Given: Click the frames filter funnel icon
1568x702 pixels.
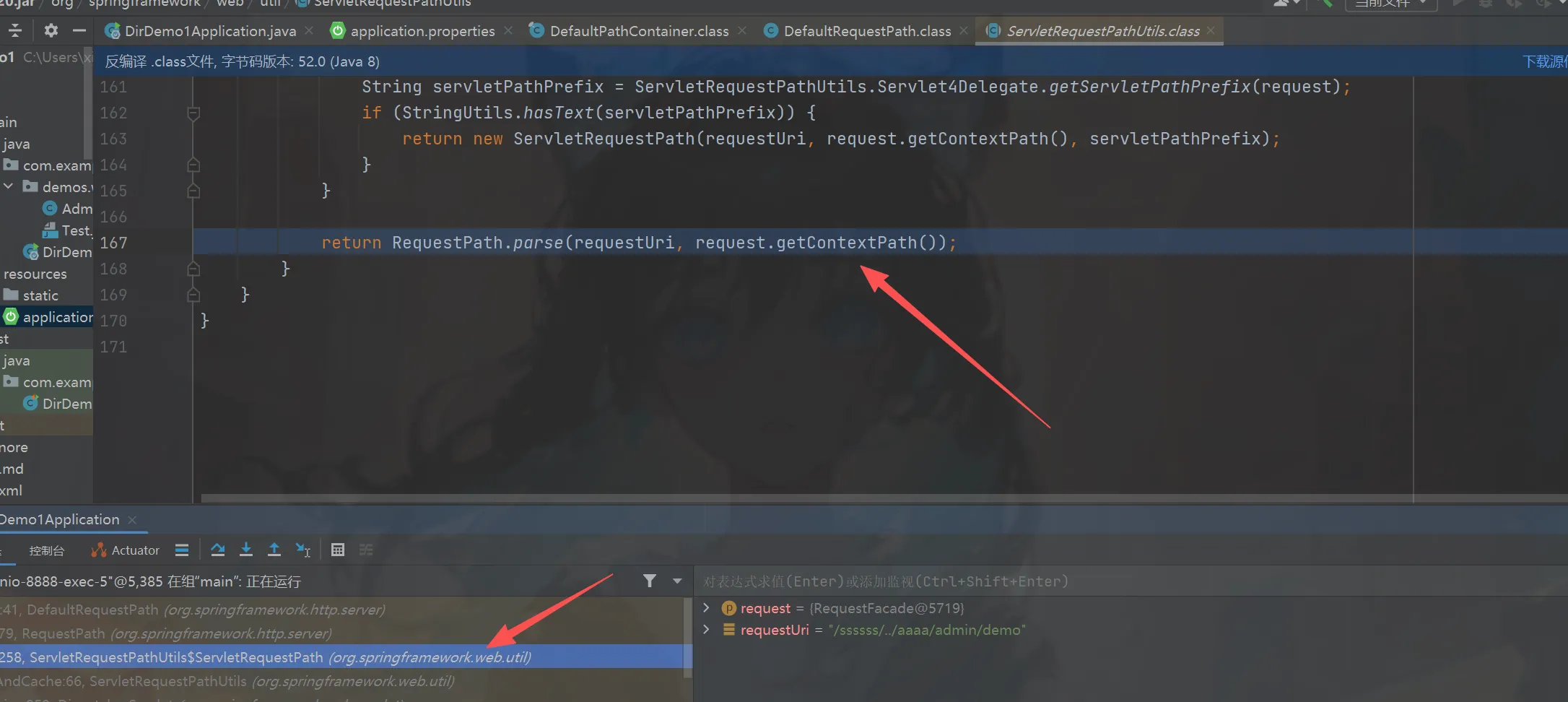Looking at the screenshot, I should 650,581.
